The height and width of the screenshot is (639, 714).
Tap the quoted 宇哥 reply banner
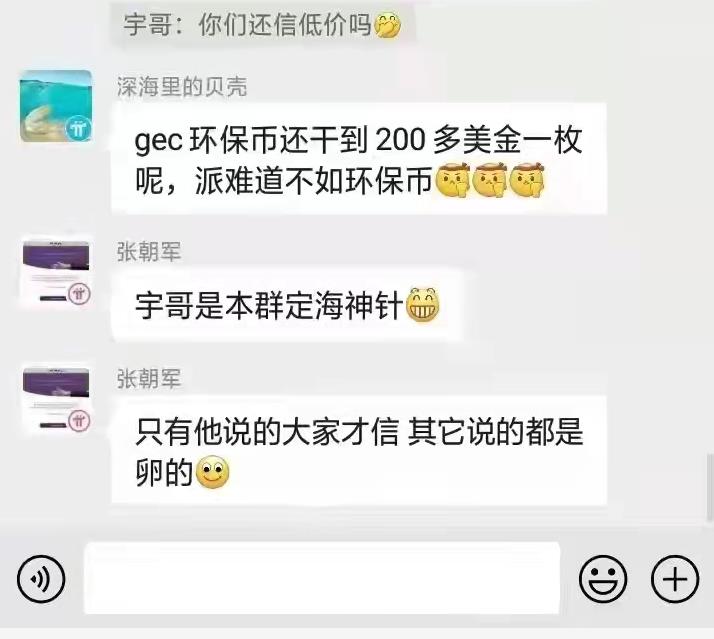[x=263, y=24]
